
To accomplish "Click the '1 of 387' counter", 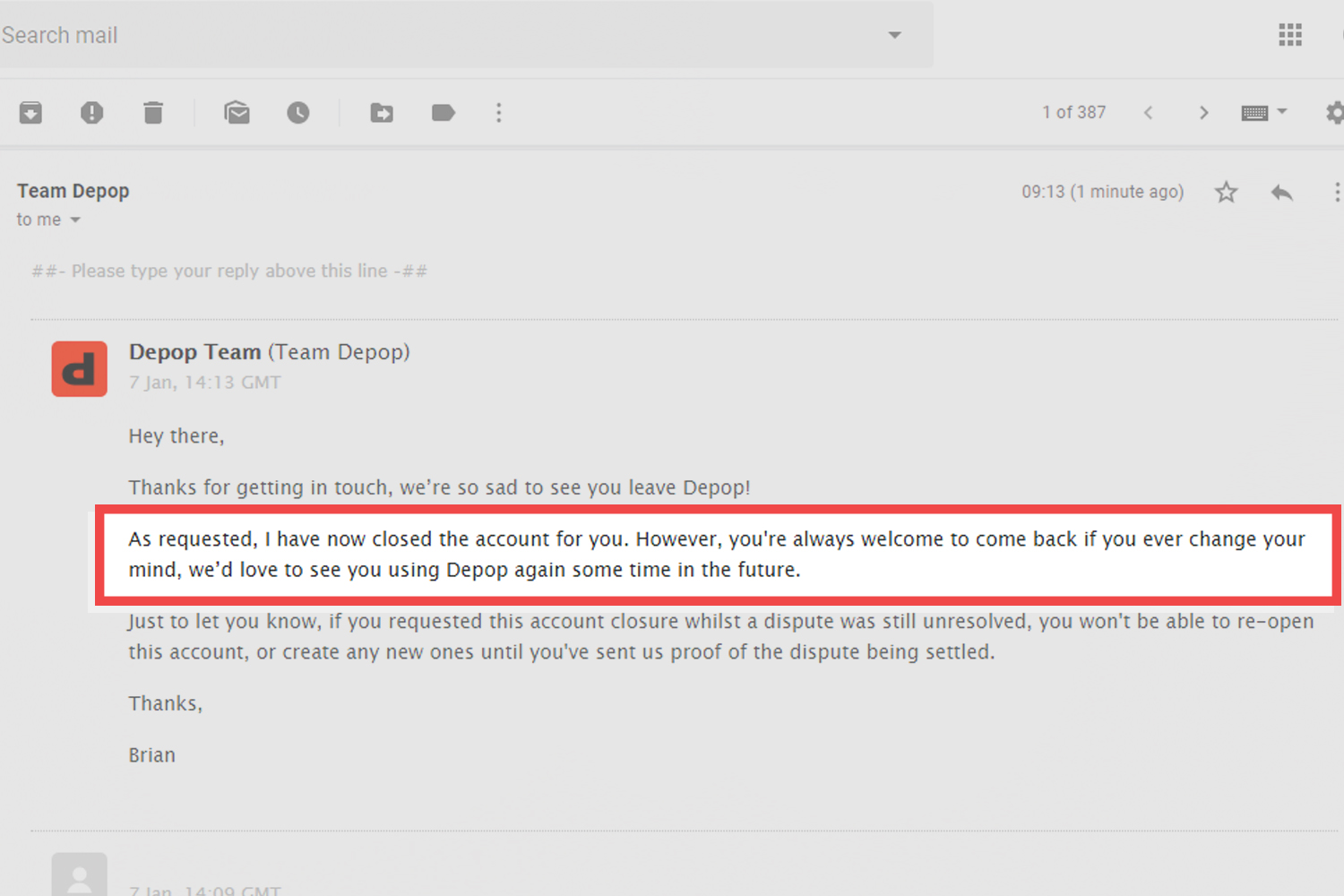I will click(1073, 113).
